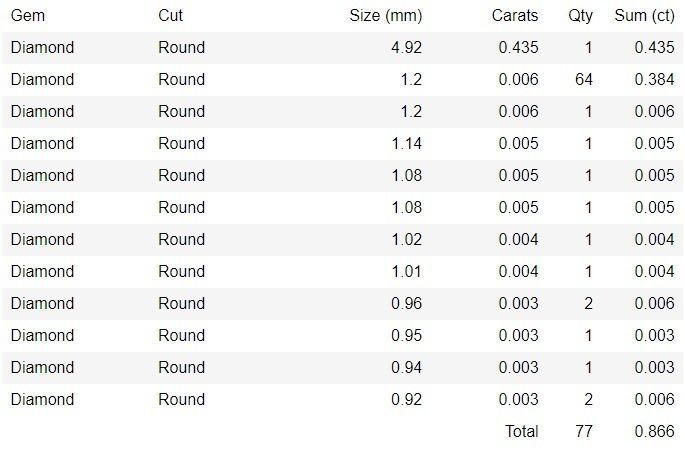Select the 1.02 size value

[405, 240]
